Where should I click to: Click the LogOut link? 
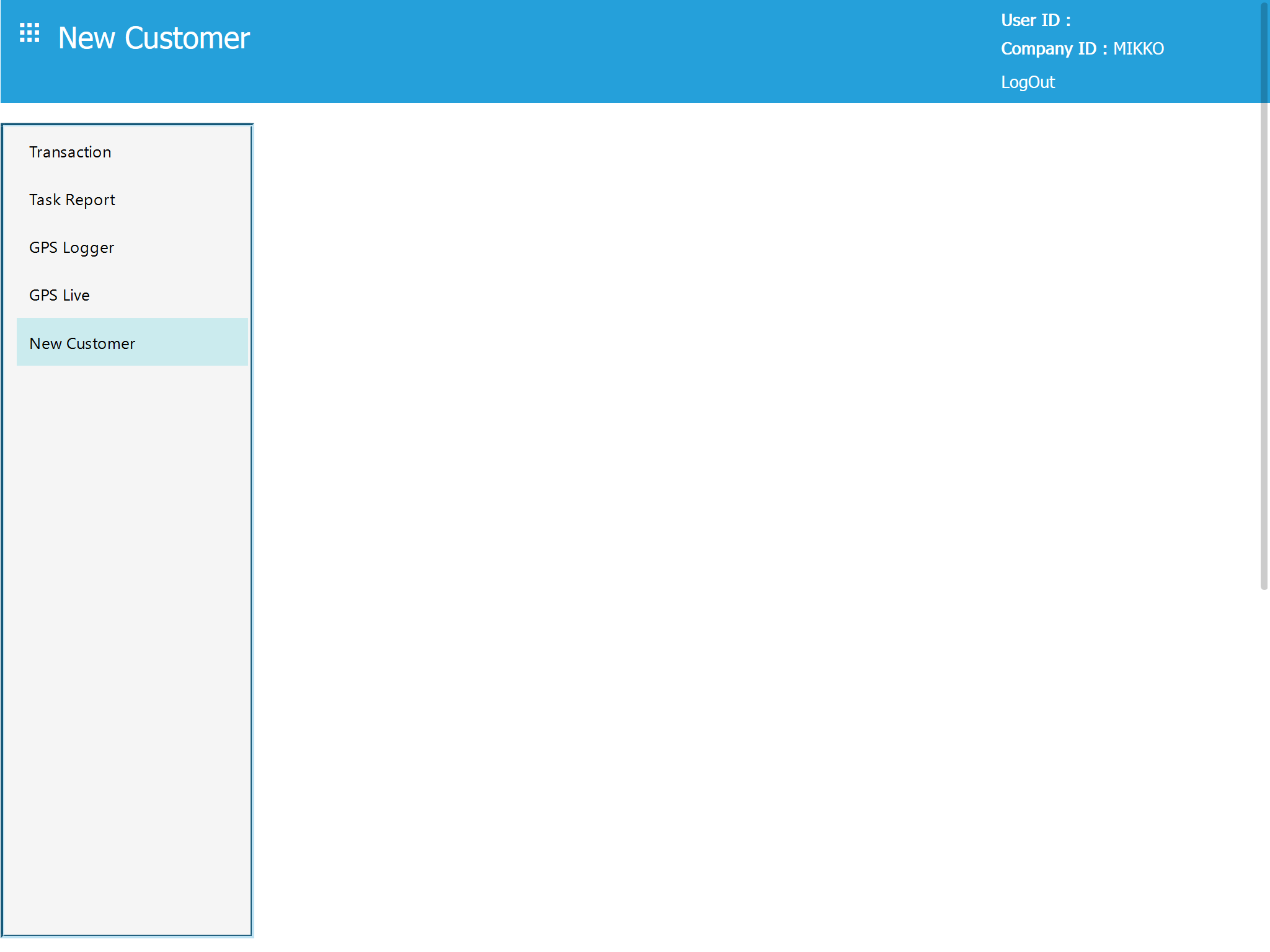(1028, 82)
